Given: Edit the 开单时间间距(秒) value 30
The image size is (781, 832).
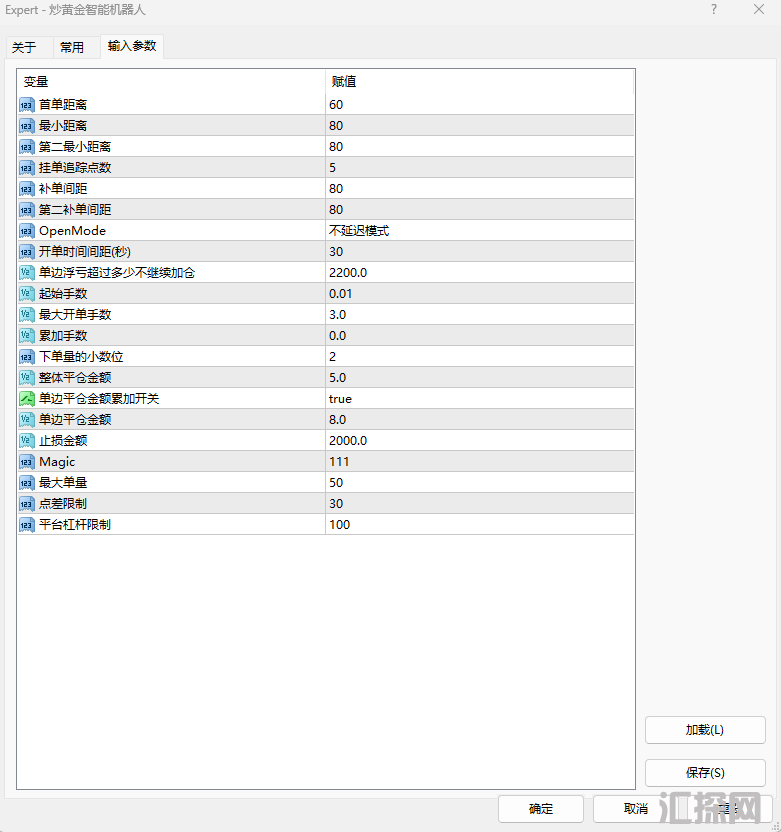Looking at the screenshot, I should click(x=480, y=252).
